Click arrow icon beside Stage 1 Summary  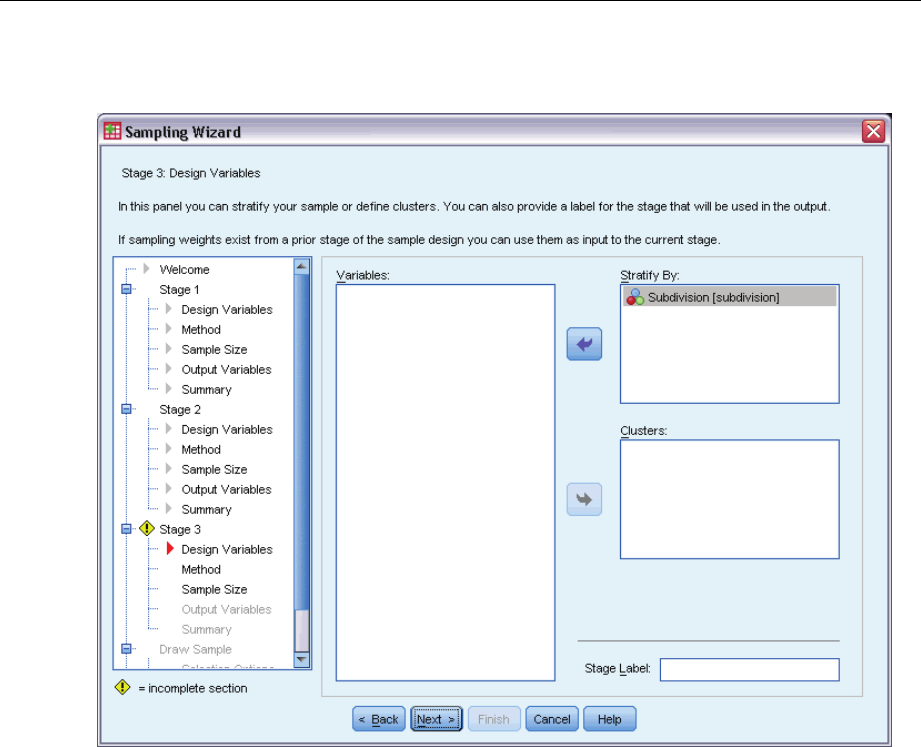[x=169, y=389]
